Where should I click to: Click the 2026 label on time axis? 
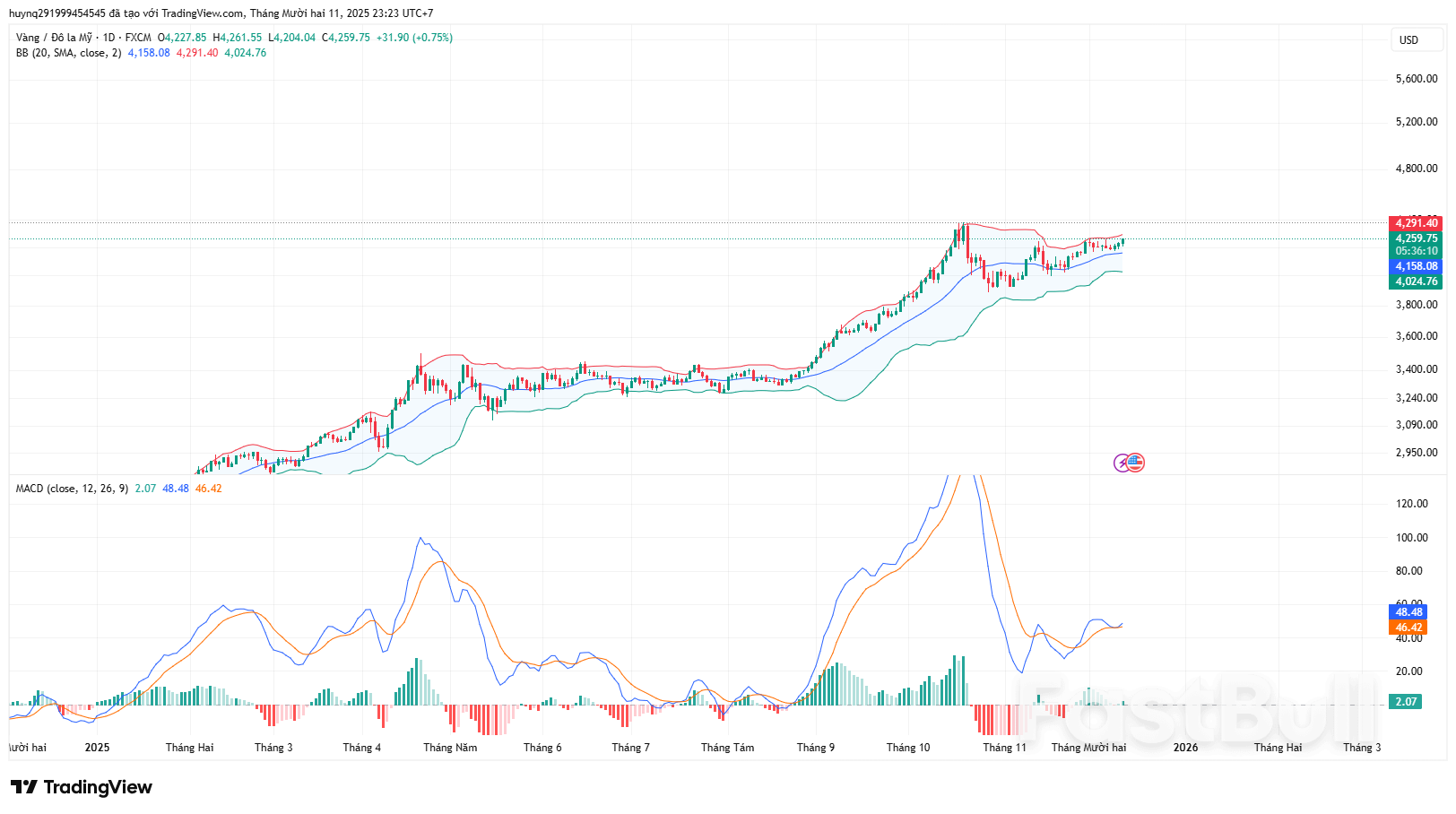click(x=1185, y=748)
